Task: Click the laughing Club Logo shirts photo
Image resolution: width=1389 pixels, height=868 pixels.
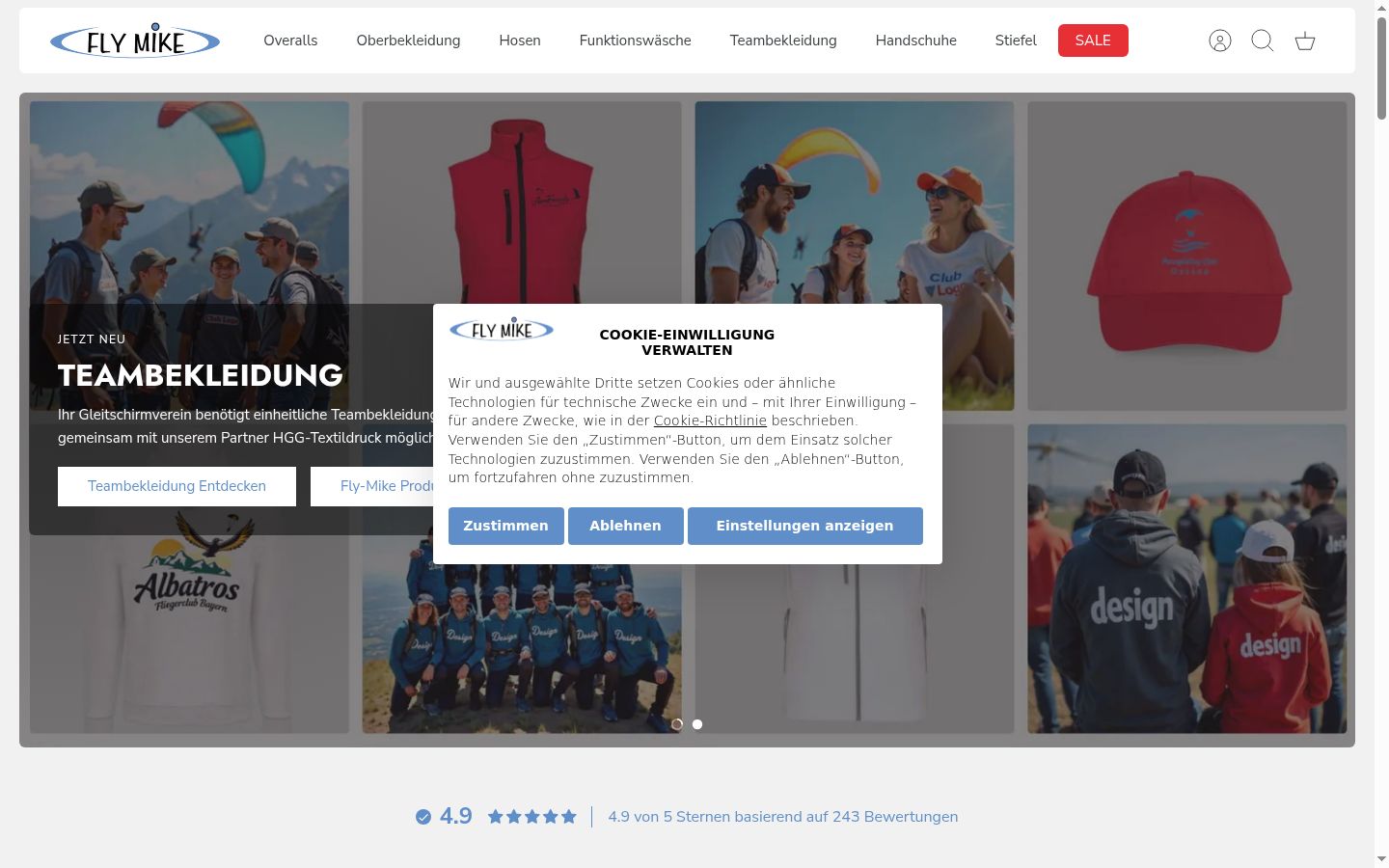Action: tap(855, 203)
